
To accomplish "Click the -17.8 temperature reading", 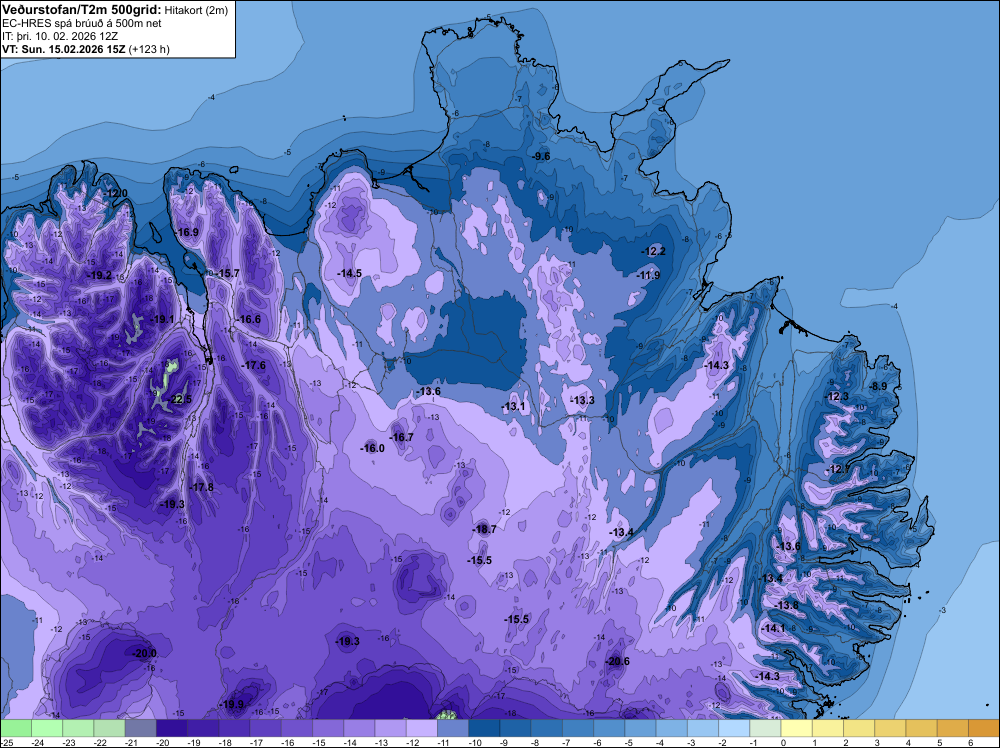I will coord(202,487).
